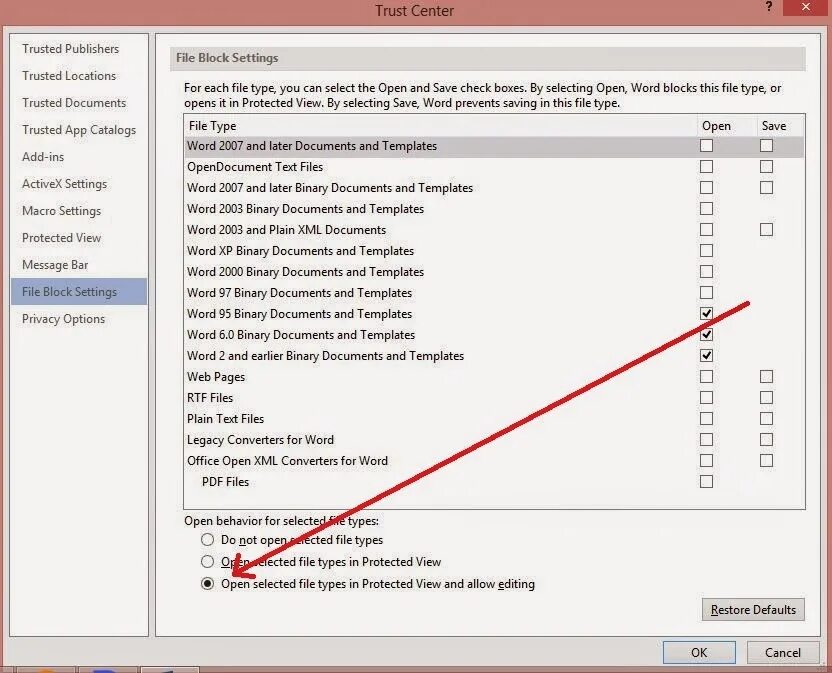
Task: Select Do not open selected file types
Action: pyautogui.click(x=207, y=540)
